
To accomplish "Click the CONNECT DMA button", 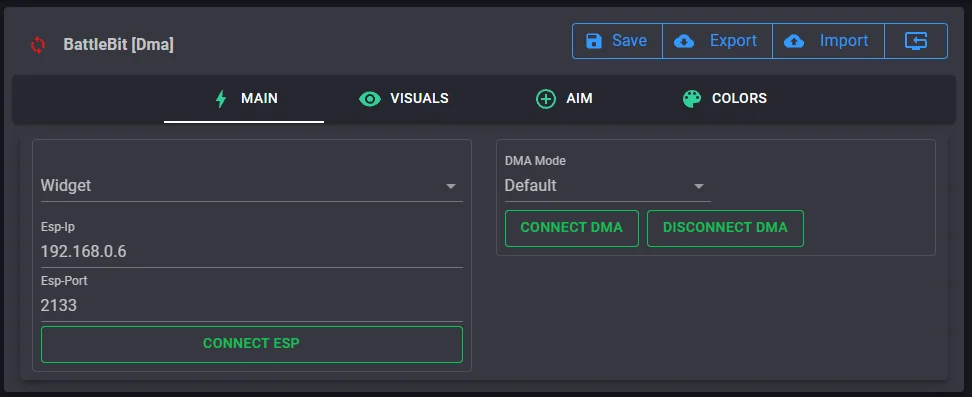I will pos(572,228).
